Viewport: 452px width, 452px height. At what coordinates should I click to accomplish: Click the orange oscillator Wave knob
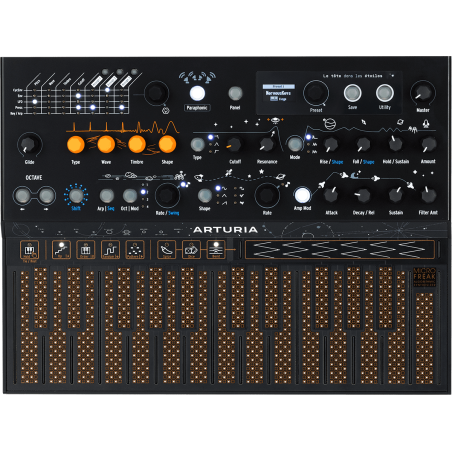[x=106, y=144]
